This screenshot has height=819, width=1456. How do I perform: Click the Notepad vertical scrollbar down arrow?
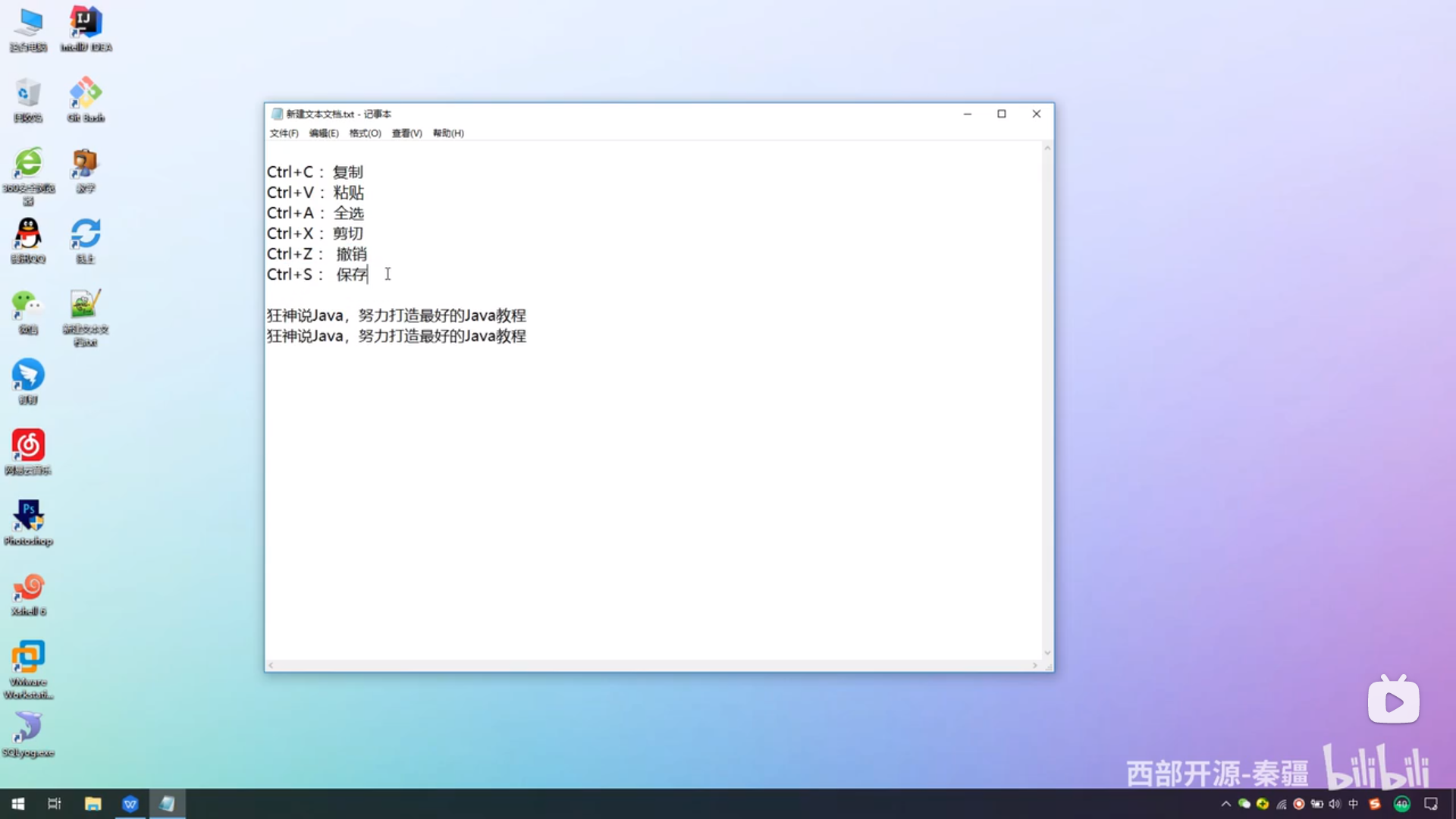click(x=1047, y=653)
